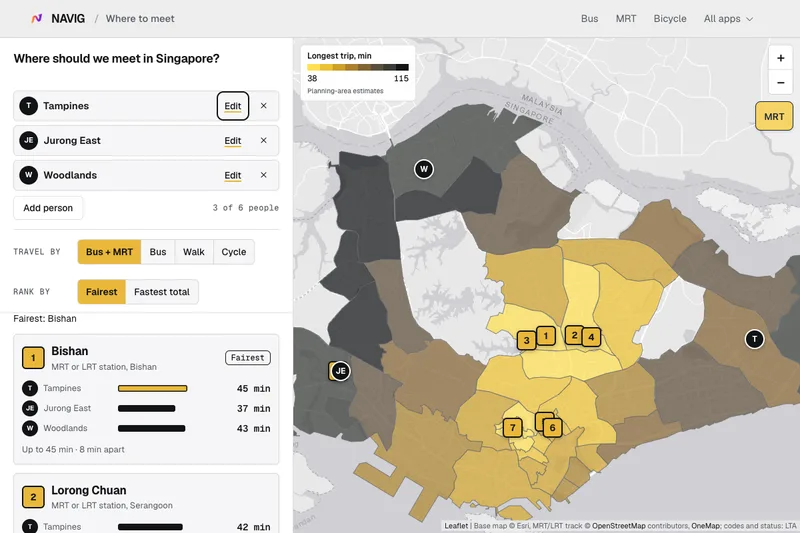
Task: Click '3 of 6 people' counter text
Action: 246,208
